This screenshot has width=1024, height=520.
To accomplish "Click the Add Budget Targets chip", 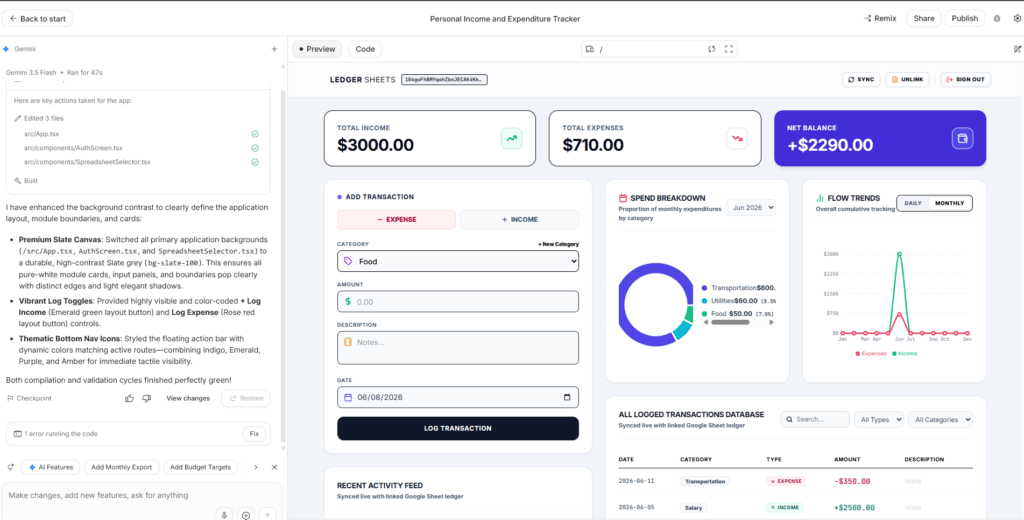I will click(x=200, y=467).
